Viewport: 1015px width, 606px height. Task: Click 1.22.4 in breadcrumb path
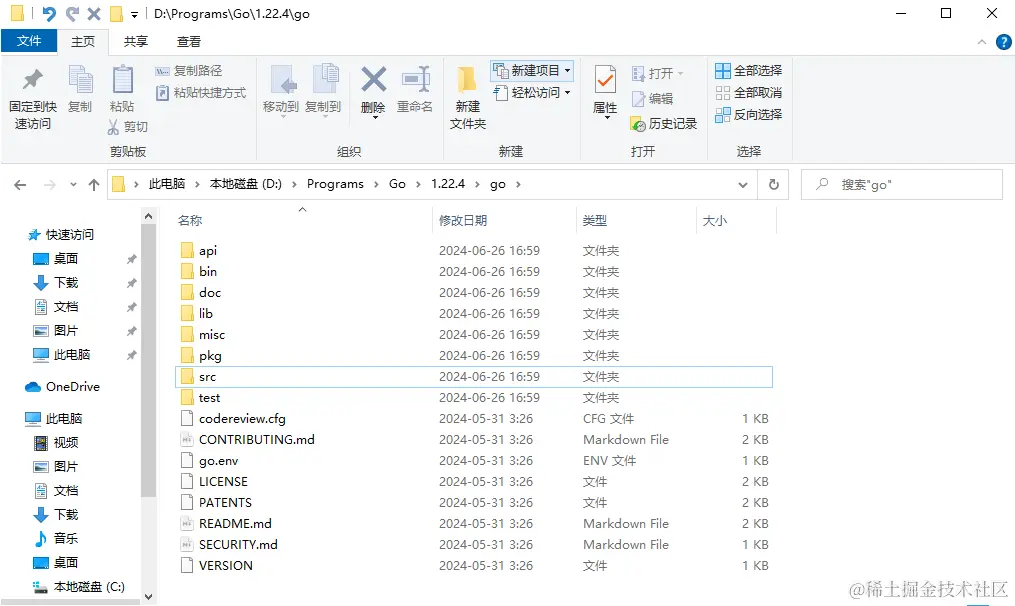click(x=448, y=184)
